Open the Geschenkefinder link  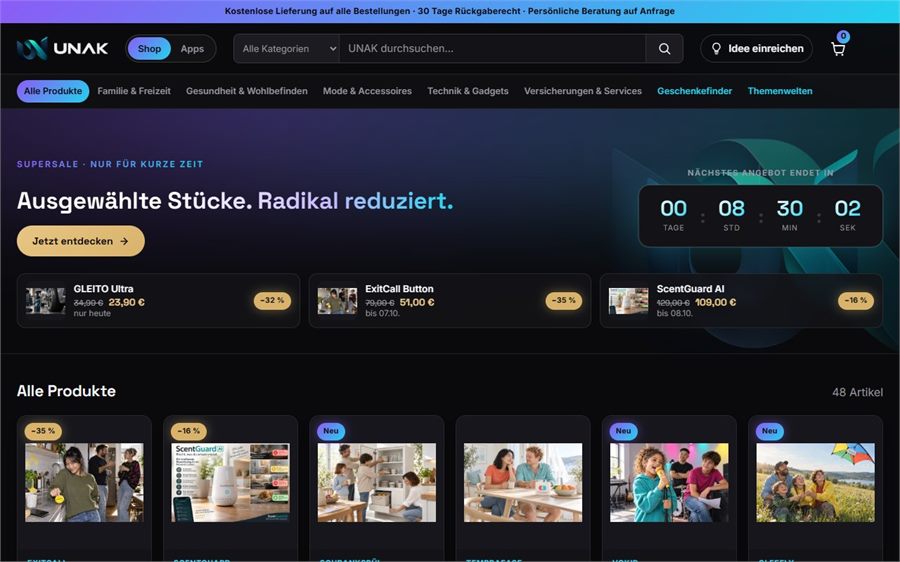pos(695,91)
